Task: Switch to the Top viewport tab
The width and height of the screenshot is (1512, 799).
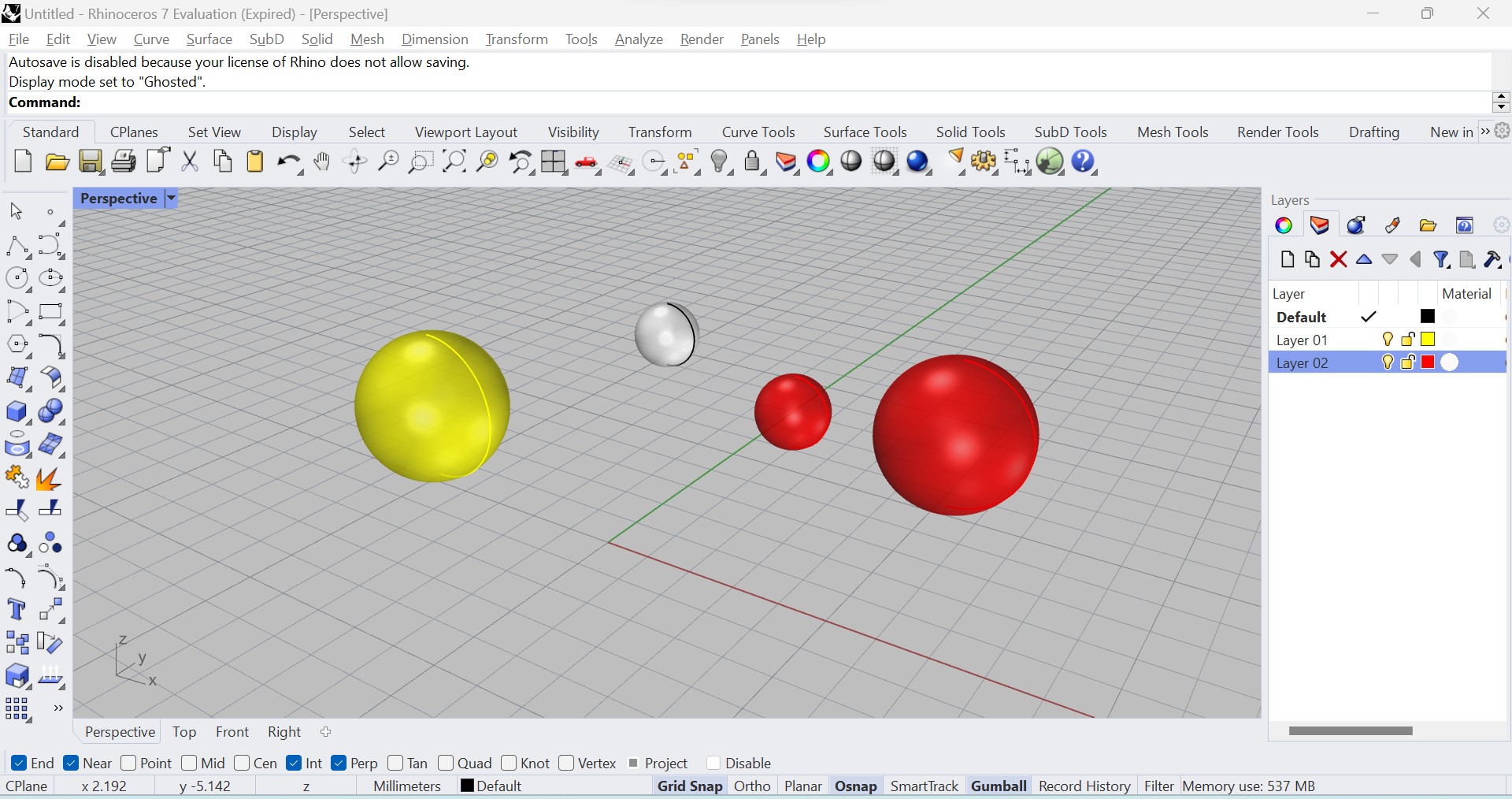Action: [184, 732]
